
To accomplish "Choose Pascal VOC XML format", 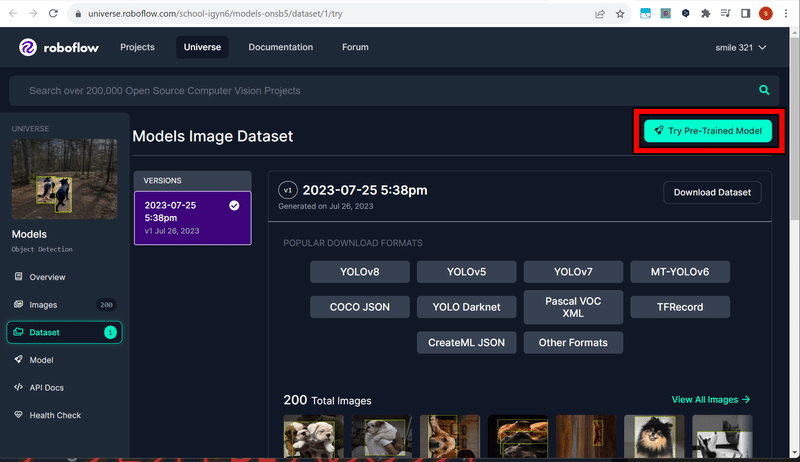I will 573,307.
